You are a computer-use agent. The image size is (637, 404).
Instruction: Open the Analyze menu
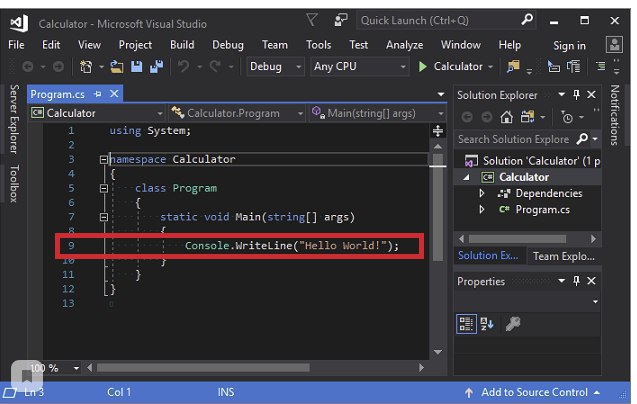[x=405, y=45]
